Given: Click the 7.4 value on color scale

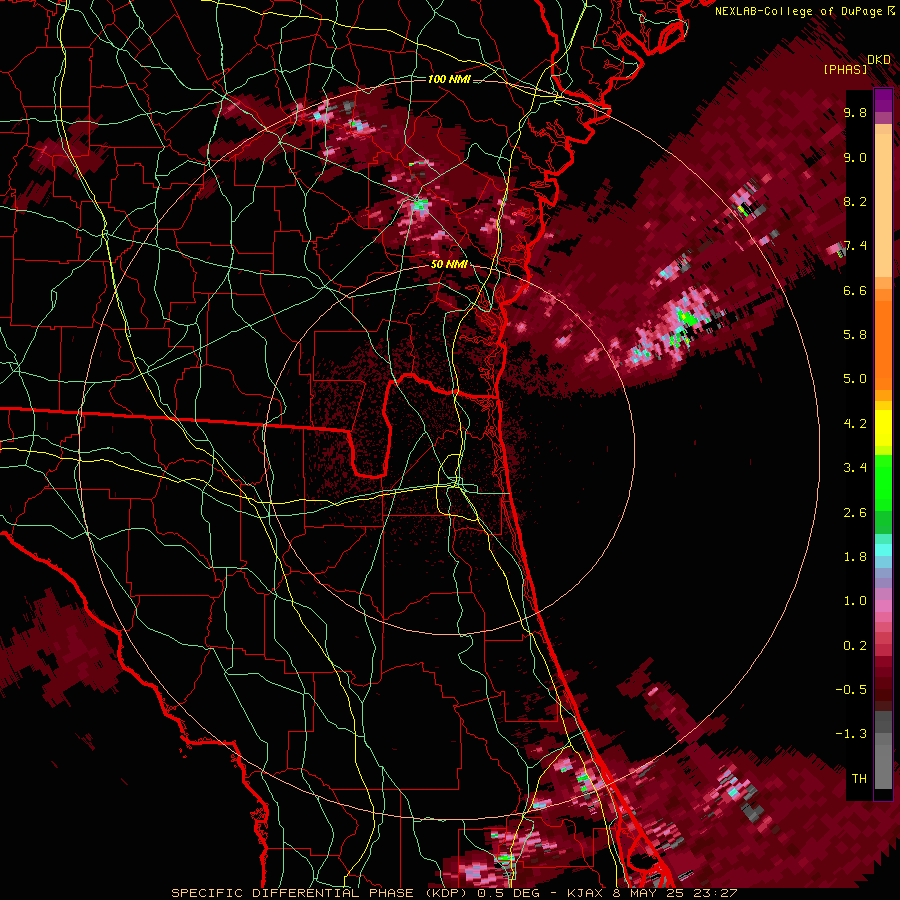Looking at the screenshot, I should point(855,246).
